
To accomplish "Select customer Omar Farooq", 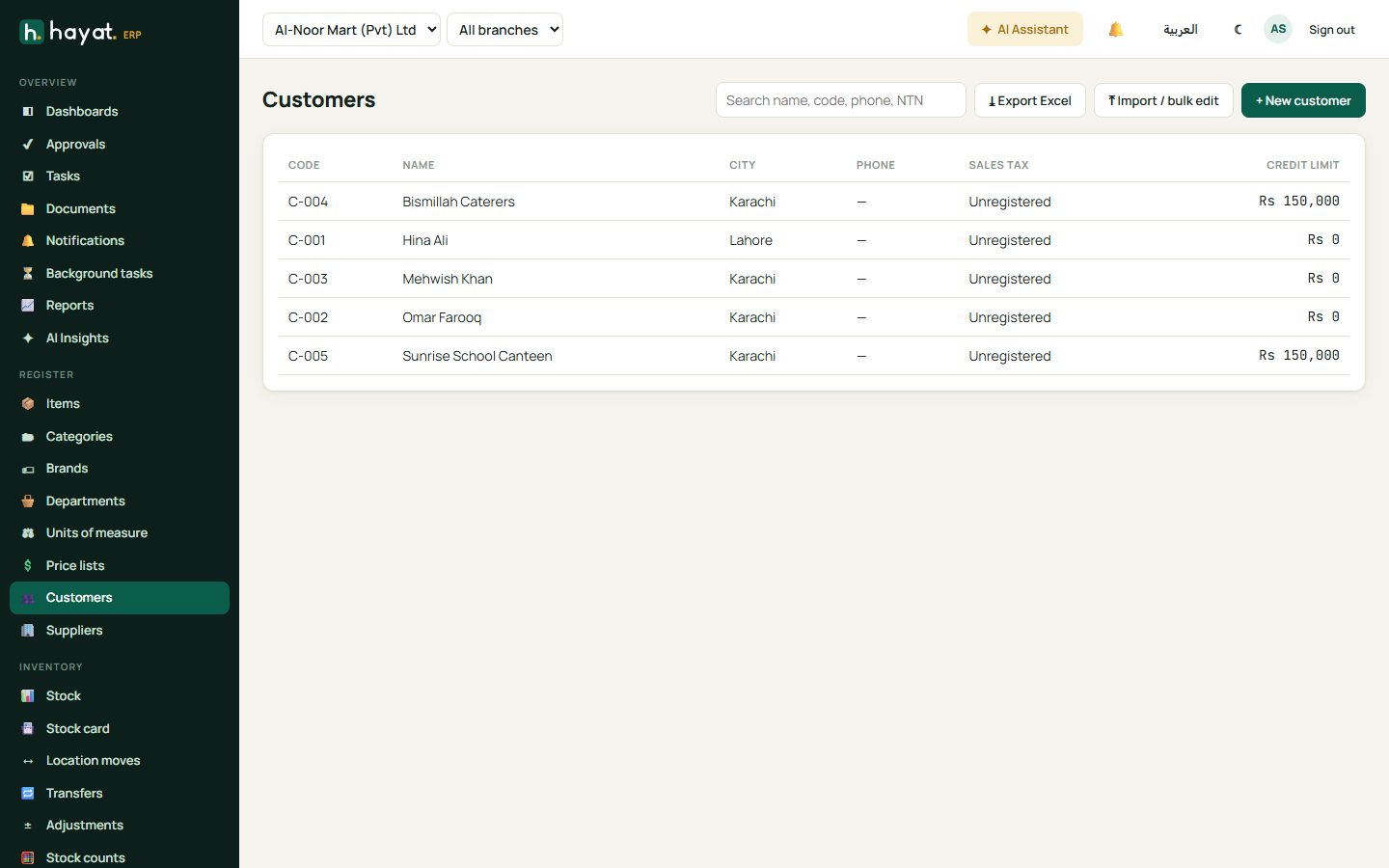I will [x=814, y=317].
